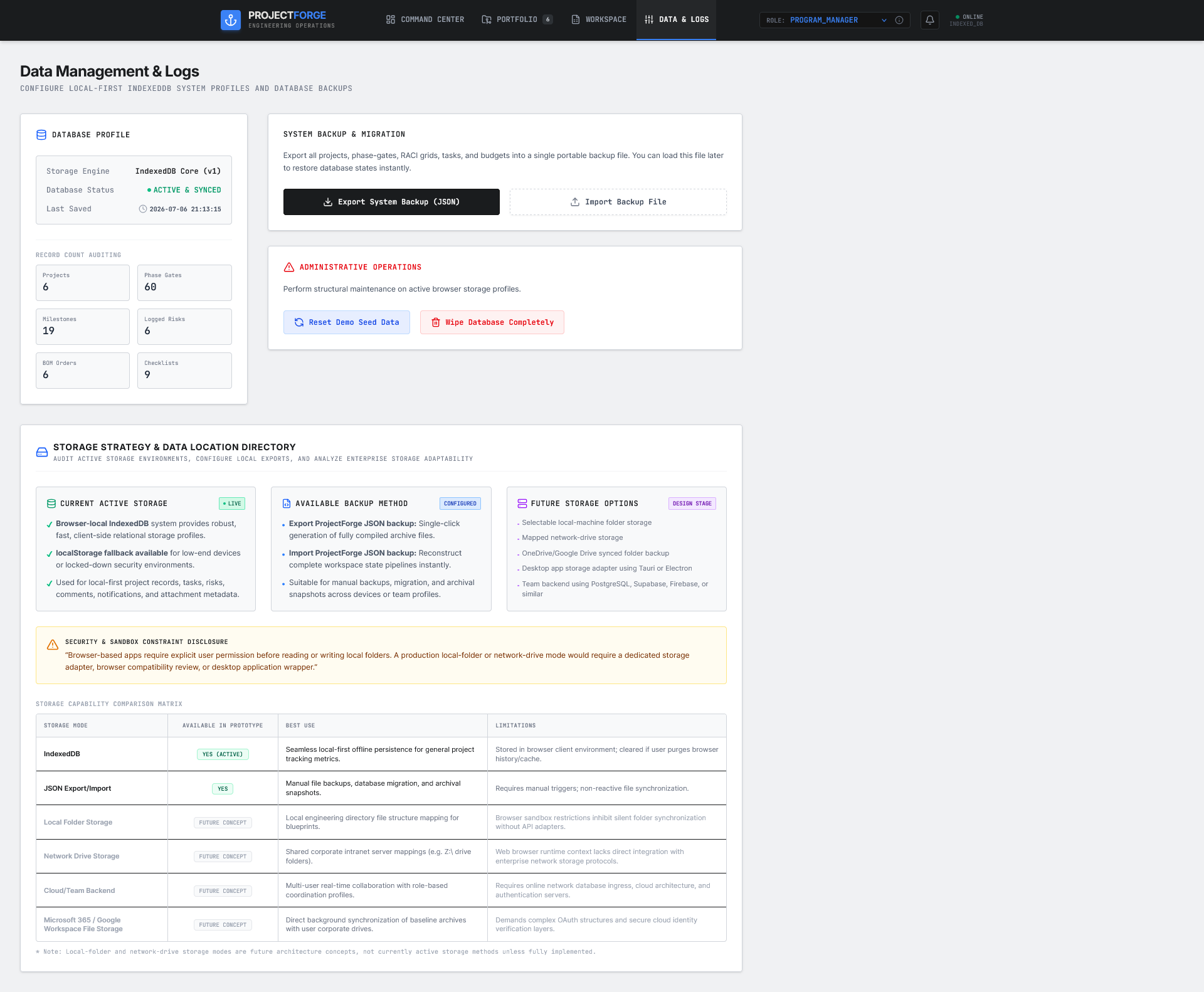The width and height of the screenshot is (1204, 992).
Task: Click the Portfolio count badge 6
Action: pos(548,19)
